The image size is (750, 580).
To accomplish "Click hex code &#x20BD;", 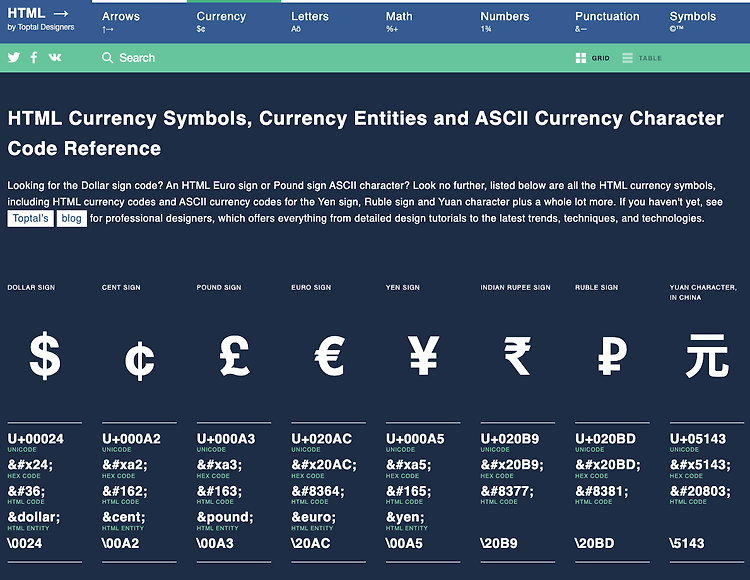I will 607,464.
